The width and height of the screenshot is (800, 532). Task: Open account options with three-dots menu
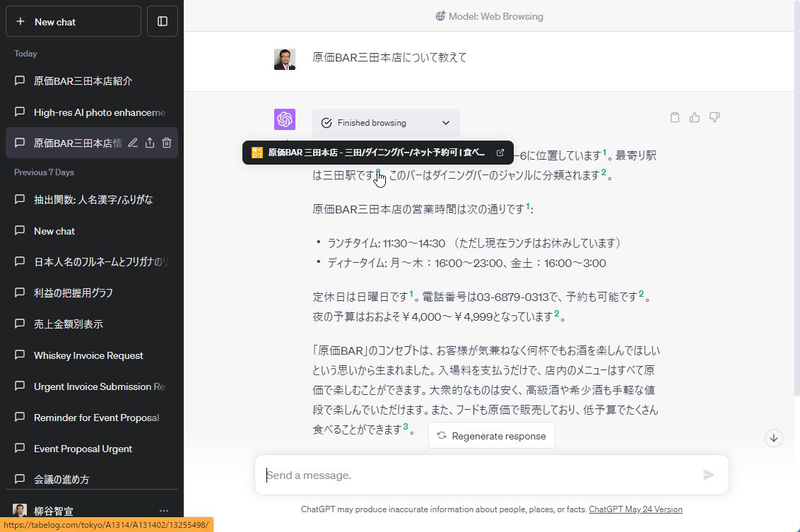(164, 511)
